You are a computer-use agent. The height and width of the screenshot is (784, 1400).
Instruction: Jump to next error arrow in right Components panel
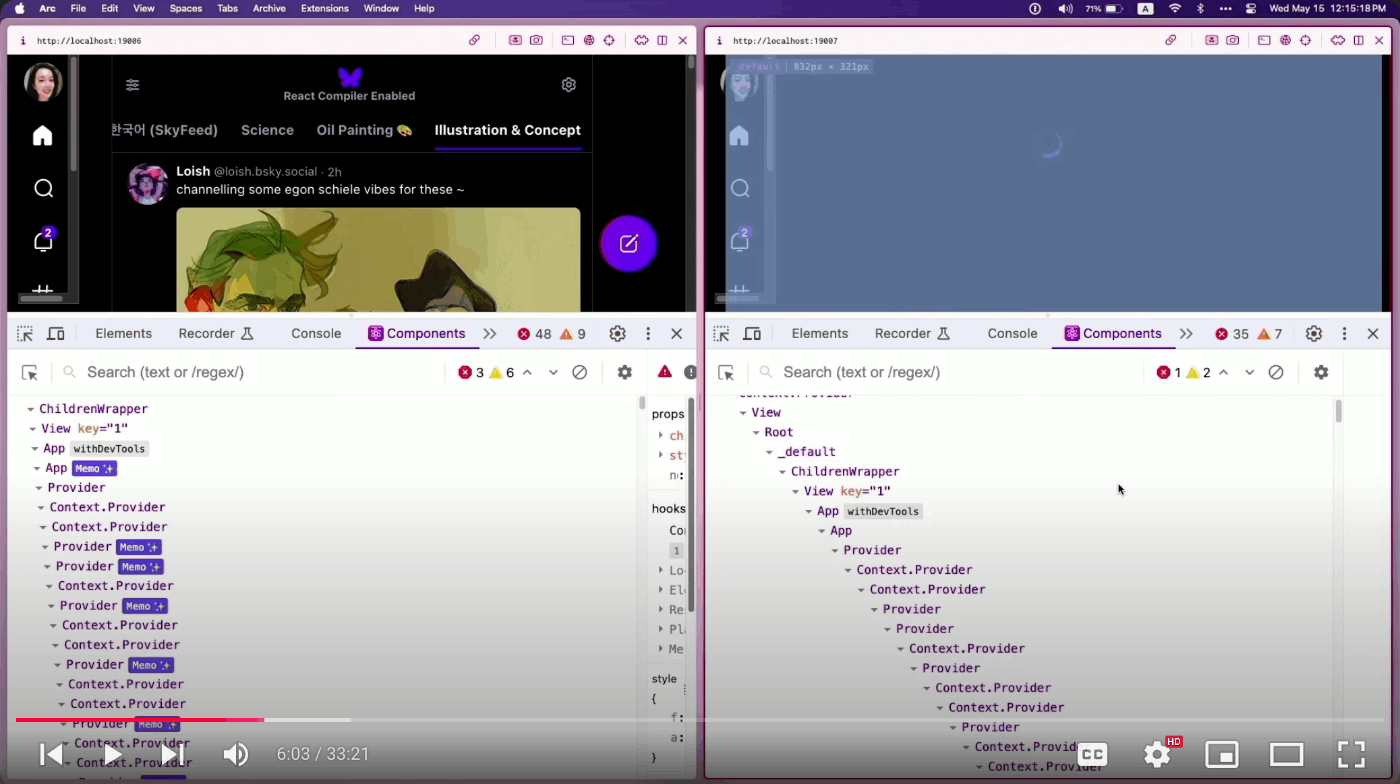[x=1249, y=372]
